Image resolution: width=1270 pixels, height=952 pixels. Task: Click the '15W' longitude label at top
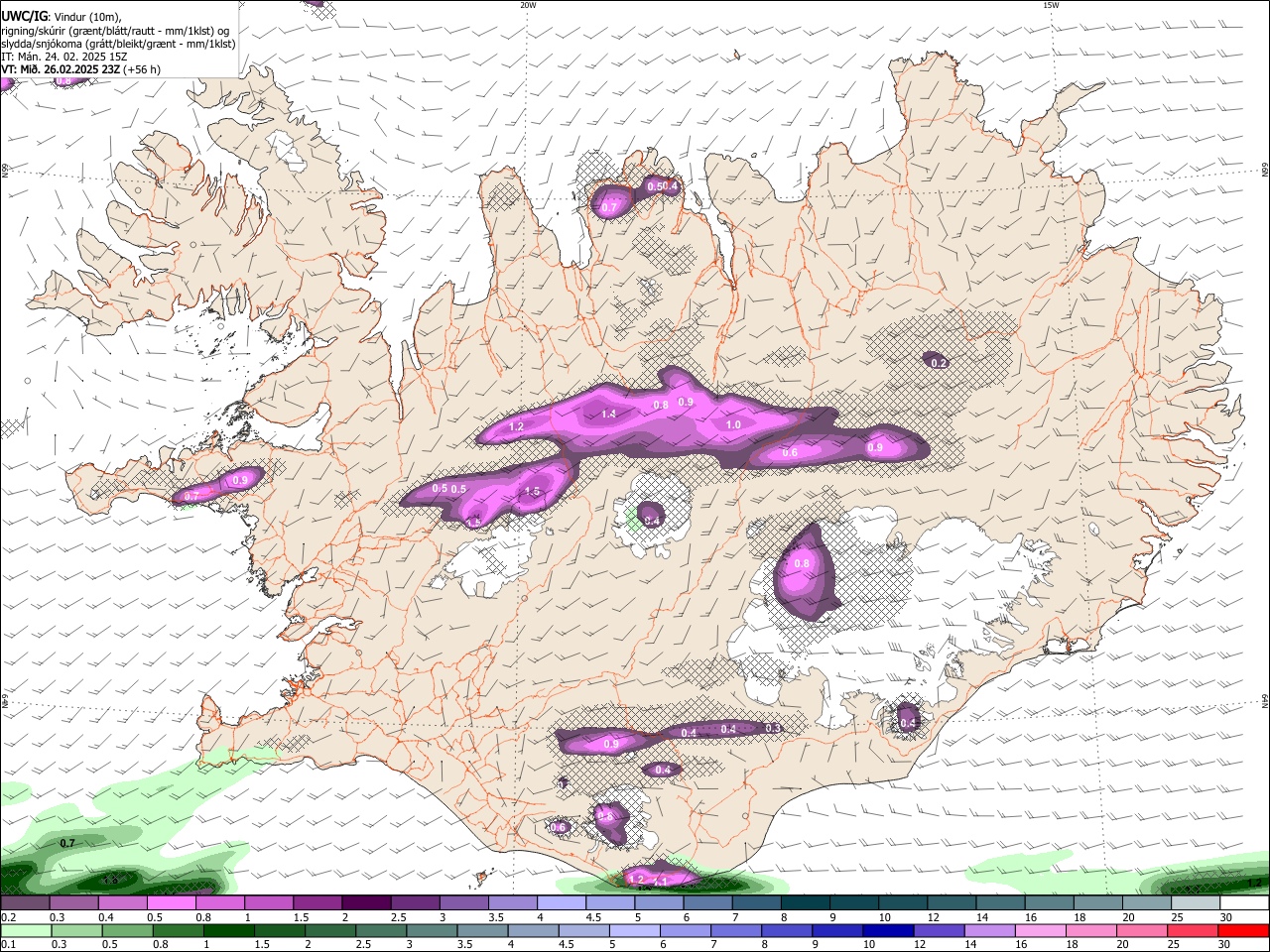tap(1051, 5)
